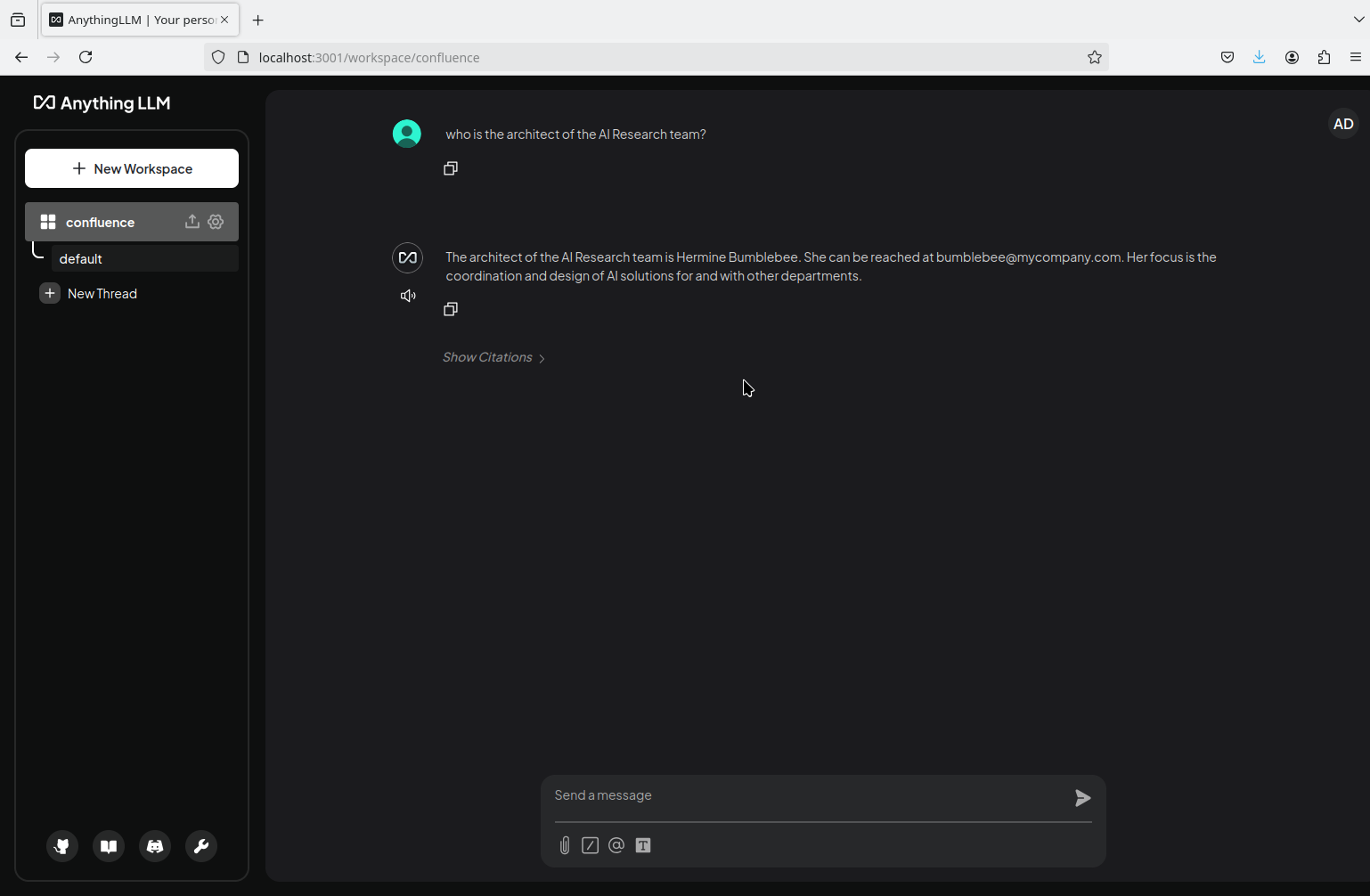Open the list all tabs dropdown

click(1358, 20)
